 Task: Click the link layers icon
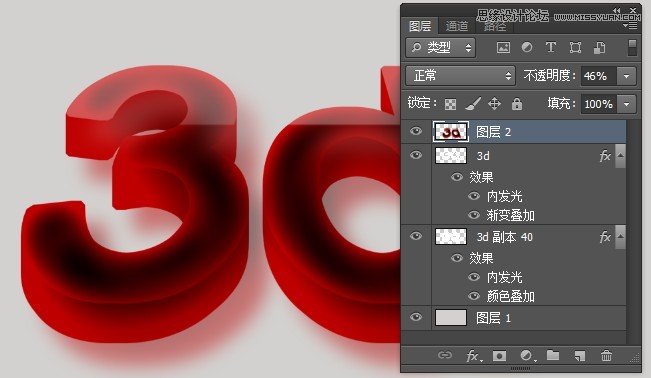point(445,356)
